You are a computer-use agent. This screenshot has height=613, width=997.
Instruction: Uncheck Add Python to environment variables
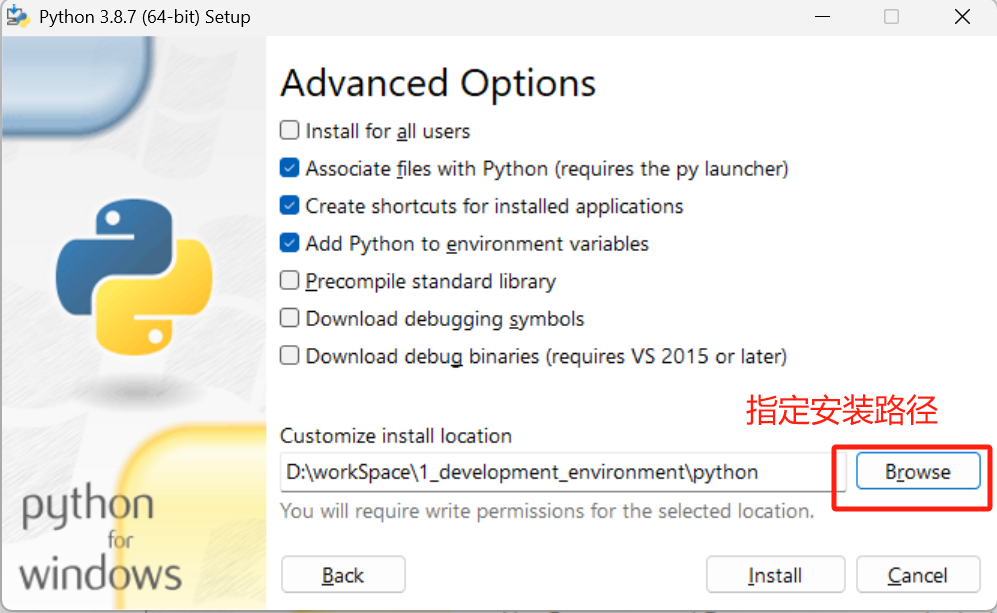pos(289,244)
